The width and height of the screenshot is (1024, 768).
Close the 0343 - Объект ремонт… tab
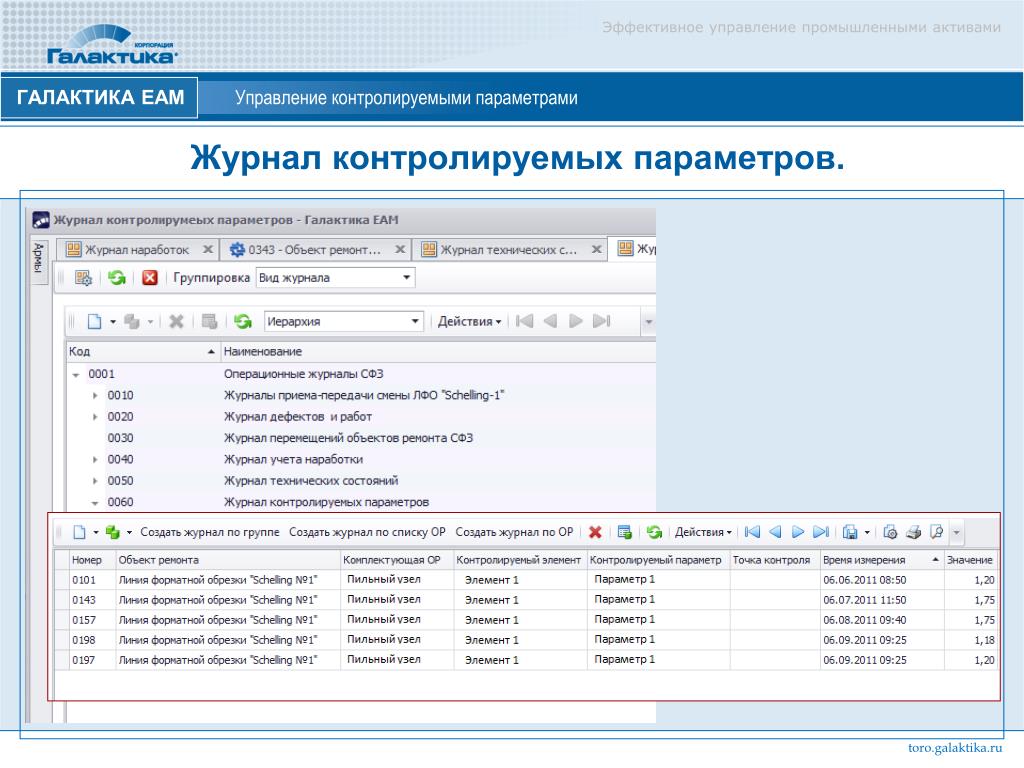pos(400,249)
